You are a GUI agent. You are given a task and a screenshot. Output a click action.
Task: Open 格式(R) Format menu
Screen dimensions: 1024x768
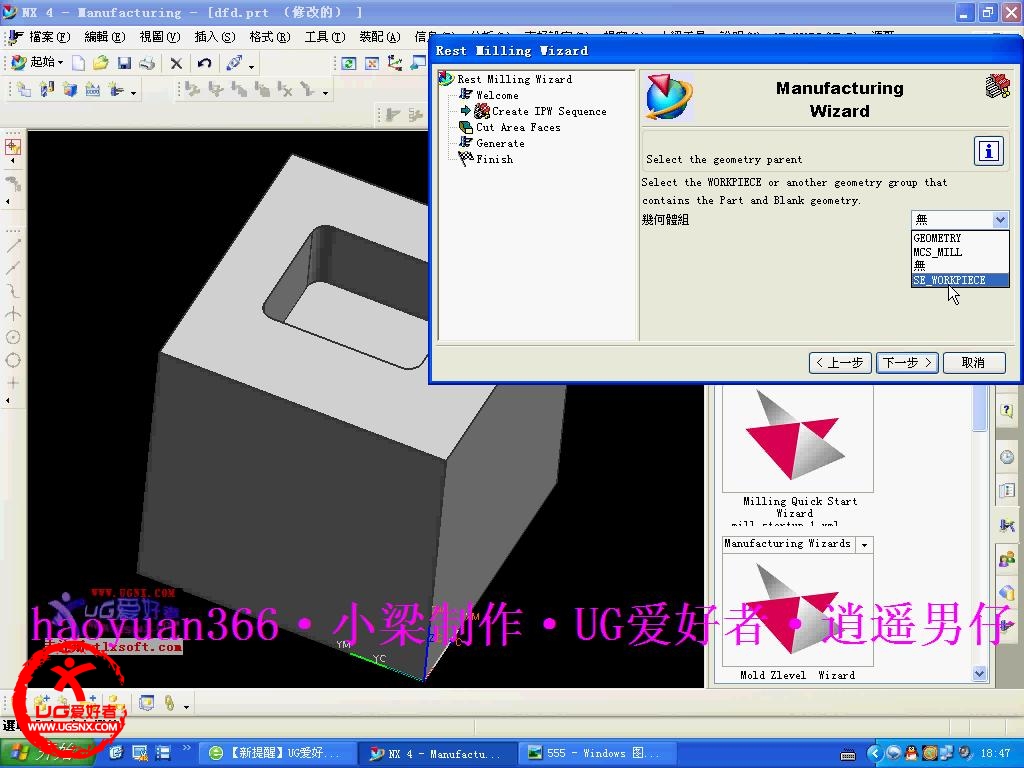(269, 37)
